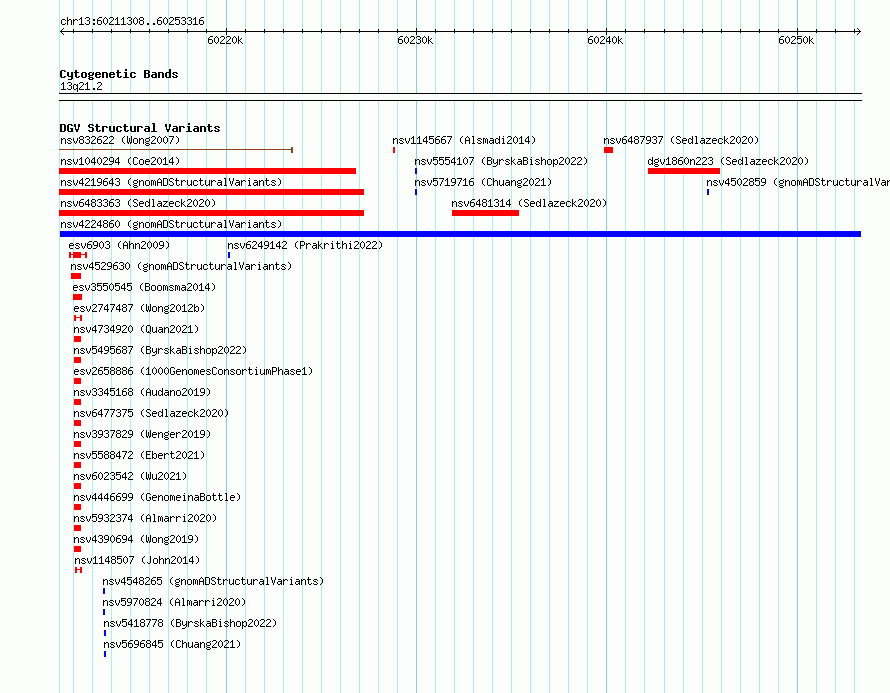Click nsv6483363 (Sedlazeck2020) label
The width and height of the screenshot is (890, 693).
(138, 203)
